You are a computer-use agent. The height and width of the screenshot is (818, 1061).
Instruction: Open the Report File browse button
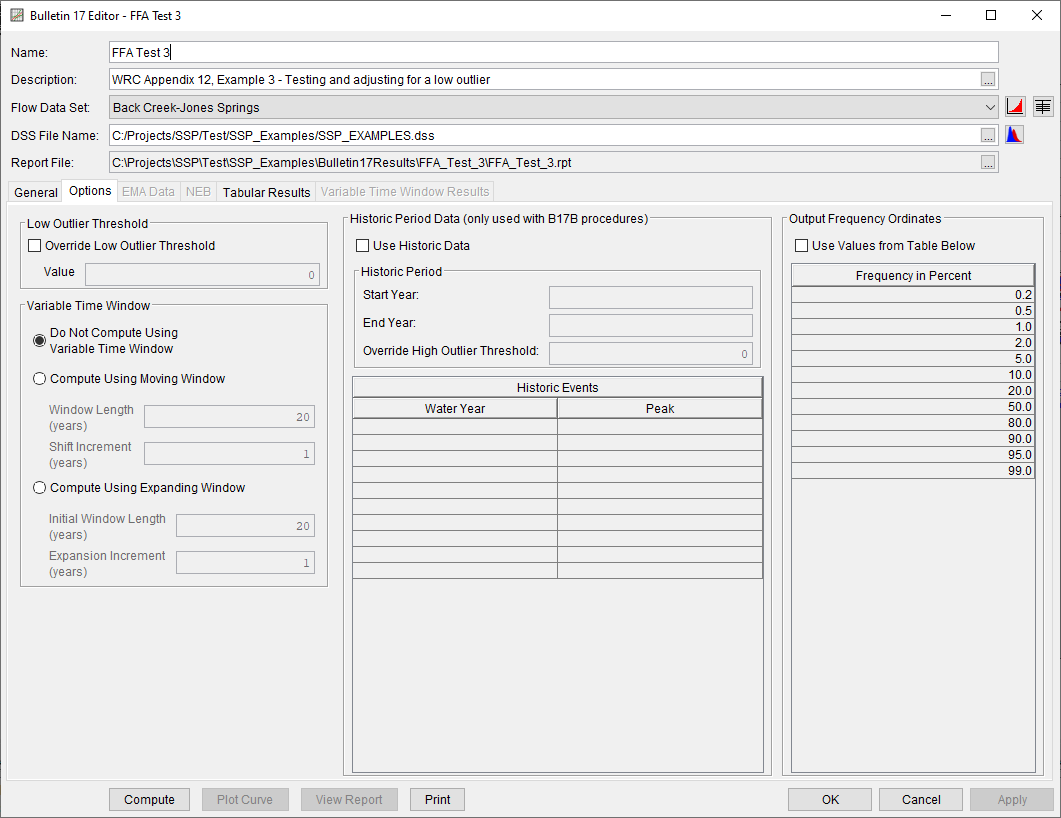[x=988, y=162]
